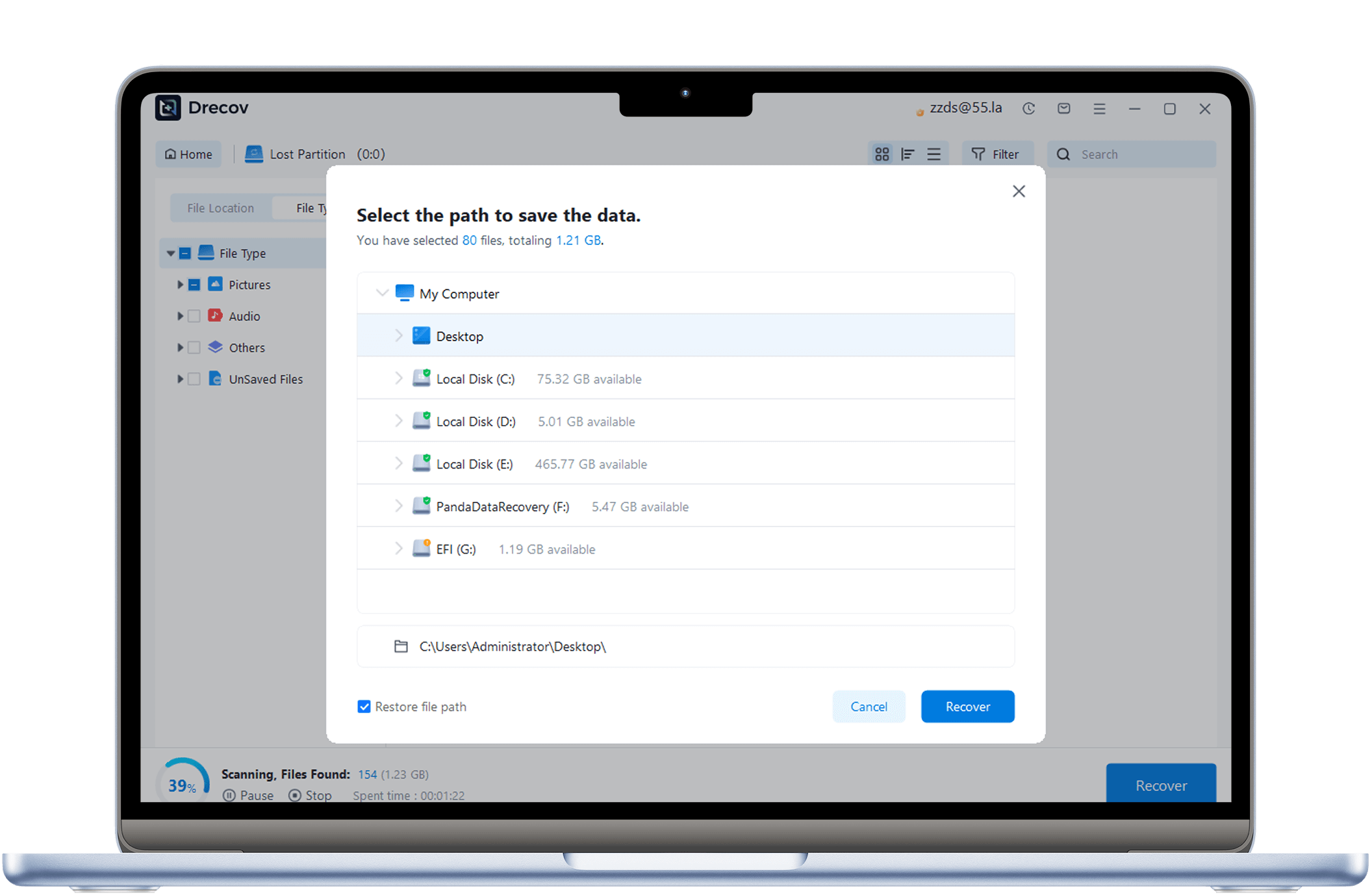This screenshot has height=895, width=1372.
Task: Switch to grid thumbnail view
Action: 882,154
